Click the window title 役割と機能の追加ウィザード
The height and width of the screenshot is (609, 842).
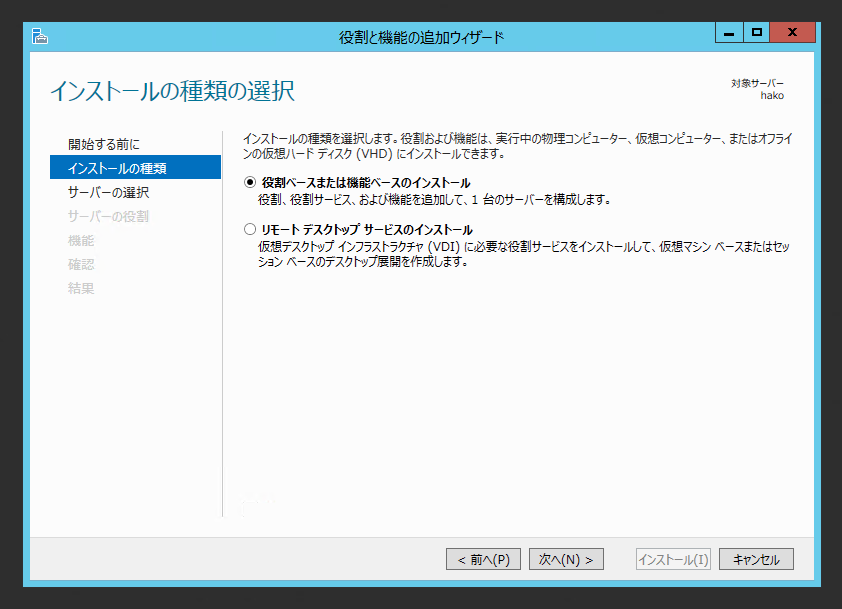(x=422, y=37)
